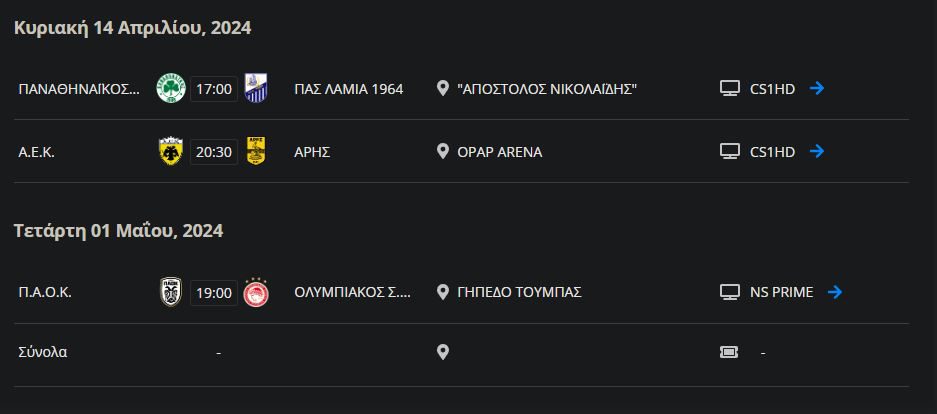
Task: Open the ΠΑΣ ΛΑΜΙΑ 1964 team link
Action: [x=348, y=89]
